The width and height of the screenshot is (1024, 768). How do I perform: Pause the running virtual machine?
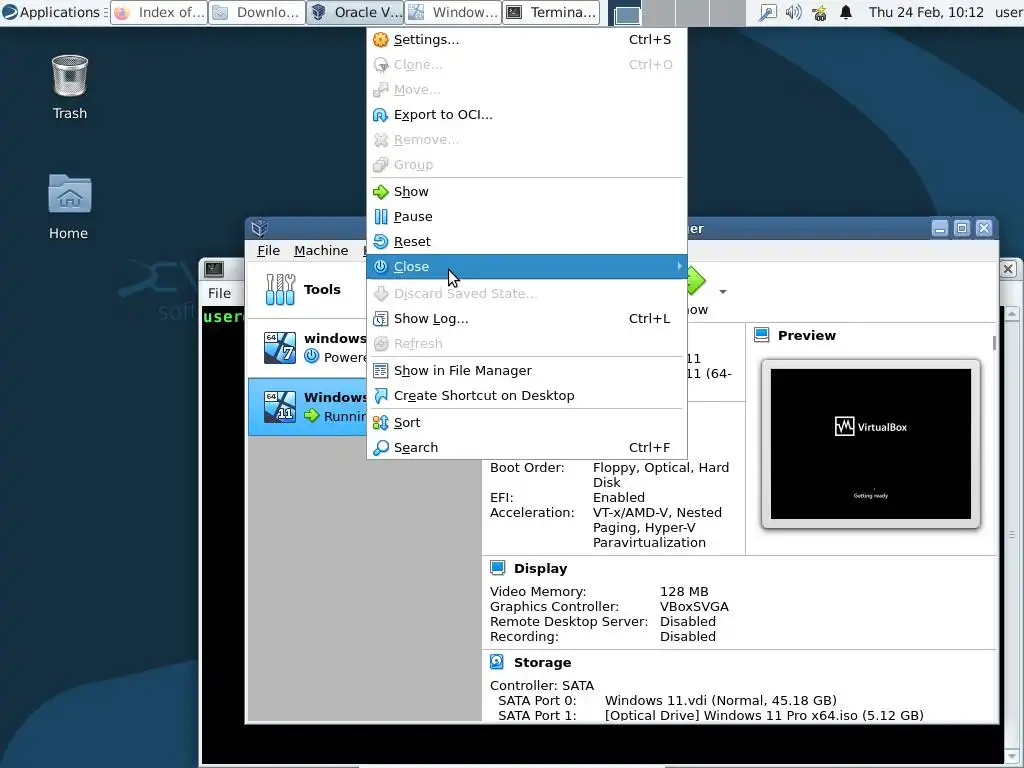point(526,217)
